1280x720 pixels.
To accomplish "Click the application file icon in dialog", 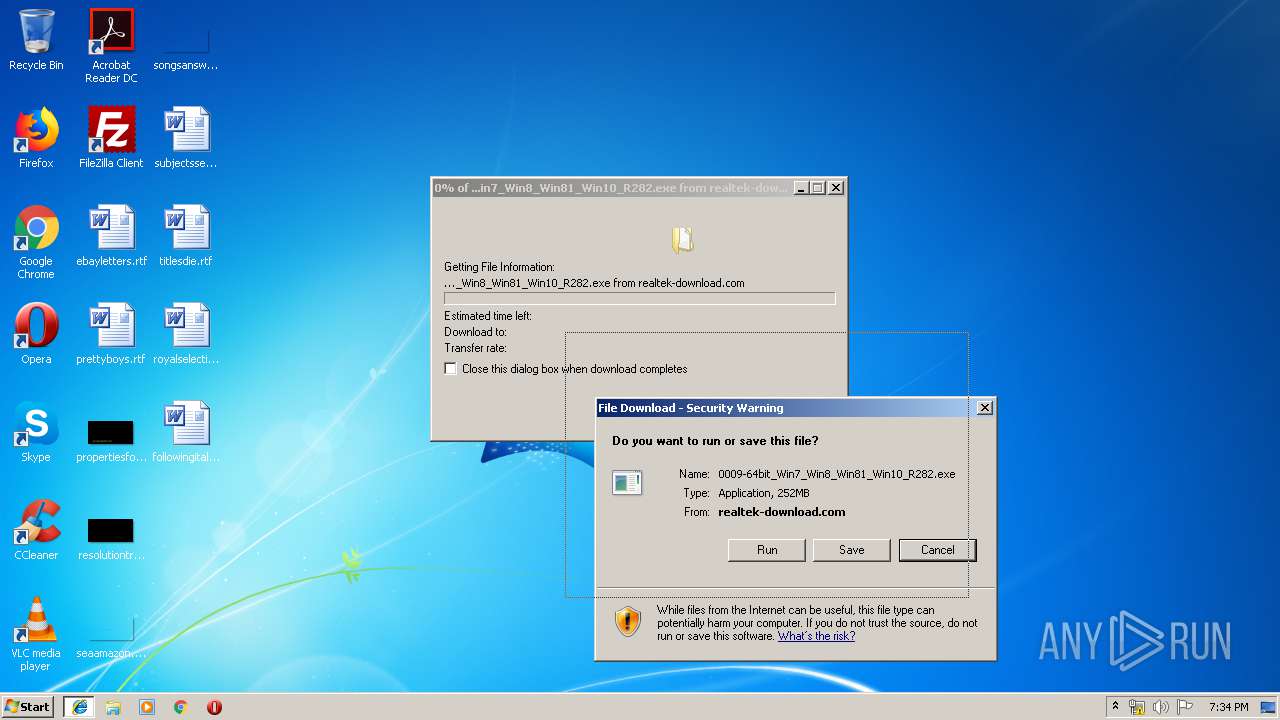I will [x=627, y=483].
